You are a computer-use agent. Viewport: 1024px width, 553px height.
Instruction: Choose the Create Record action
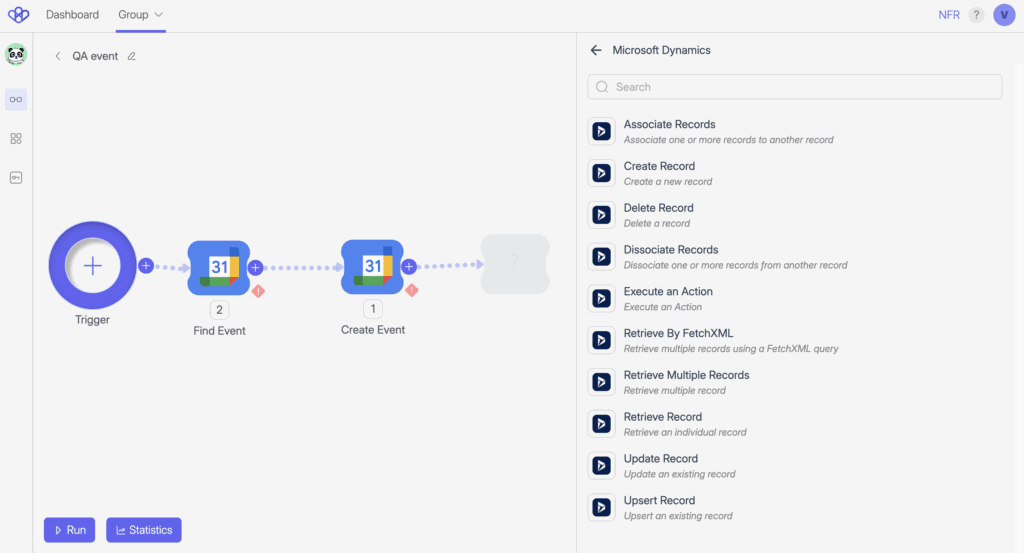(x=795, y=173)
